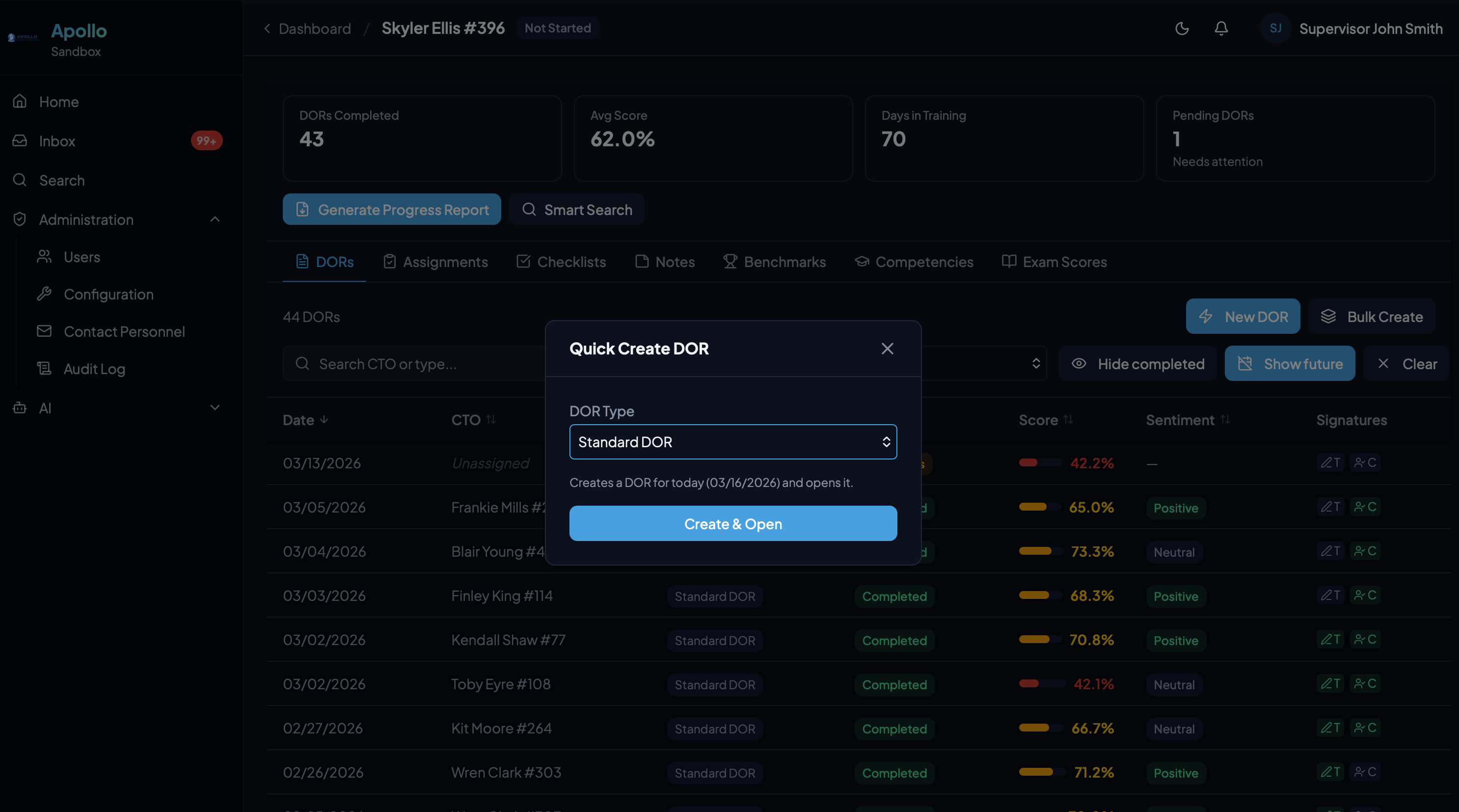
Task: Generate a Progress Report
Action: pyautogui.click(x=391, y=209)
